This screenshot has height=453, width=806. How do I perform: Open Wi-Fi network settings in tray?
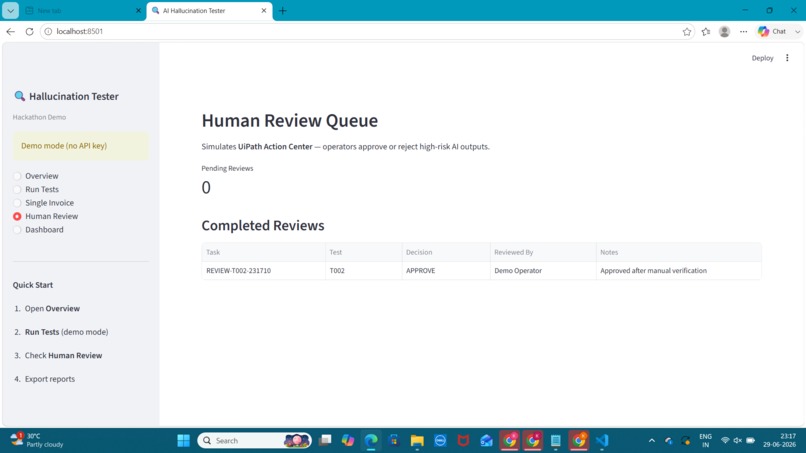725,441
